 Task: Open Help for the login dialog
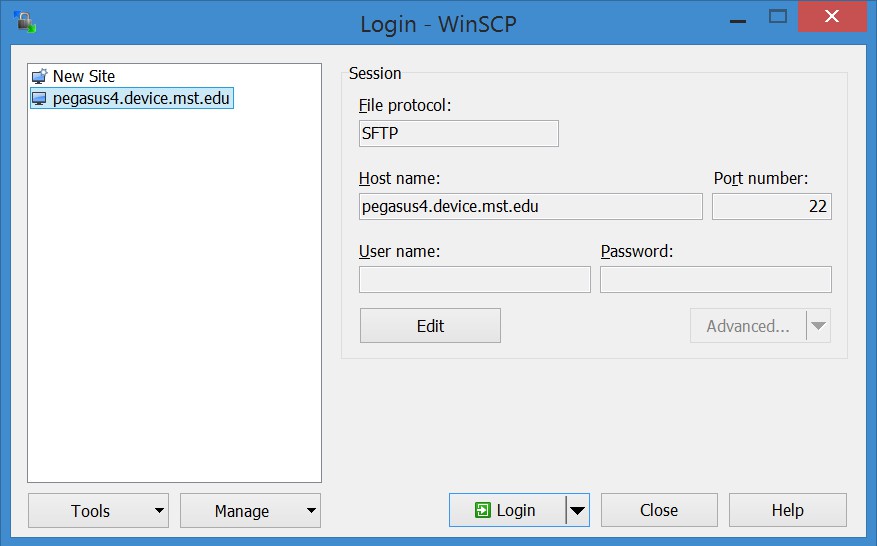[x=787, y=510]
